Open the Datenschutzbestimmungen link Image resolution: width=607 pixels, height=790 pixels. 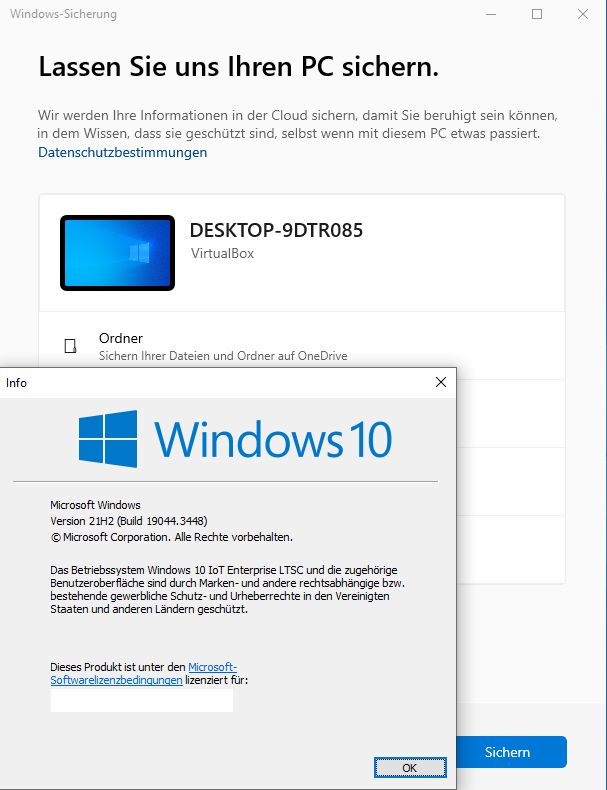coord(122,152)
